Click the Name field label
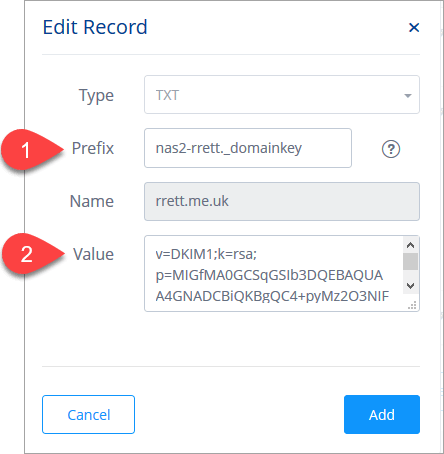This screenshot has width=444, height=454. pyautogui.click(x=92, y=201)
